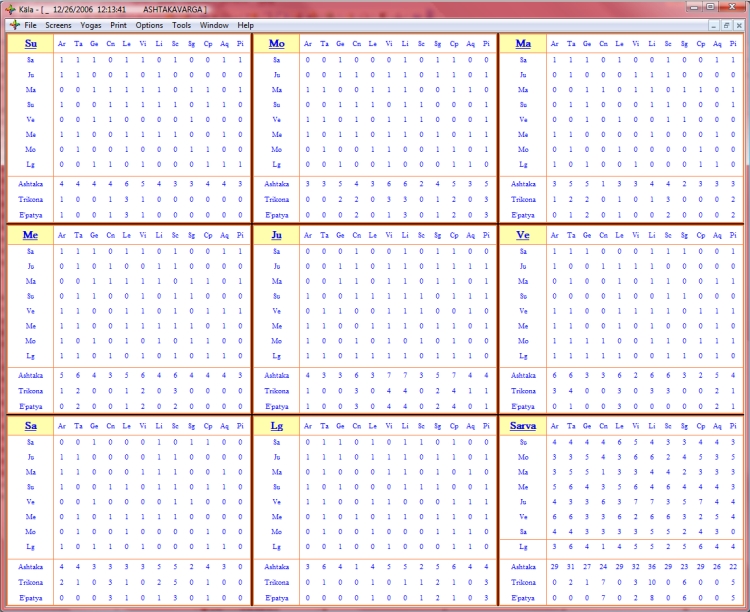Click the Mo table header

click(x=276, y=44)
